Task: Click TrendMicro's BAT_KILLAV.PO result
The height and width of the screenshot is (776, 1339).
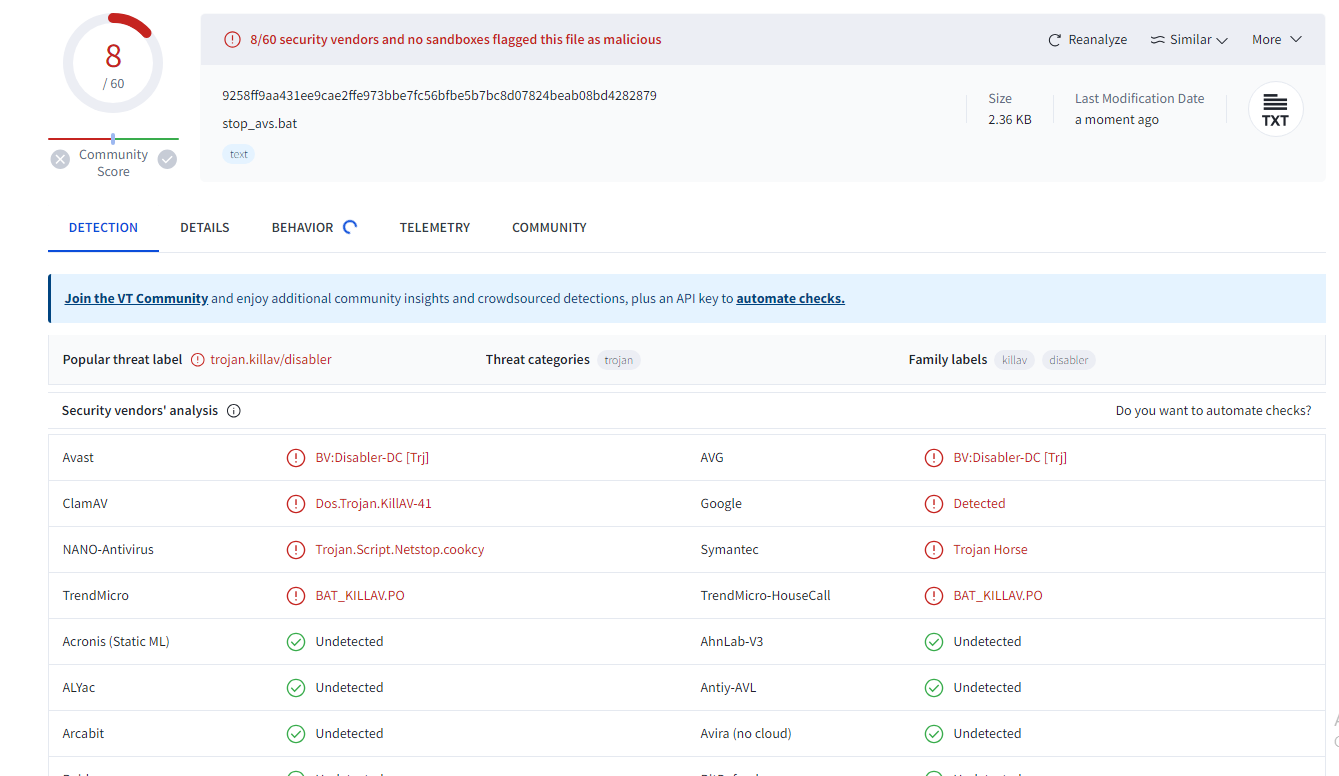Action: [x=360, y=596]
